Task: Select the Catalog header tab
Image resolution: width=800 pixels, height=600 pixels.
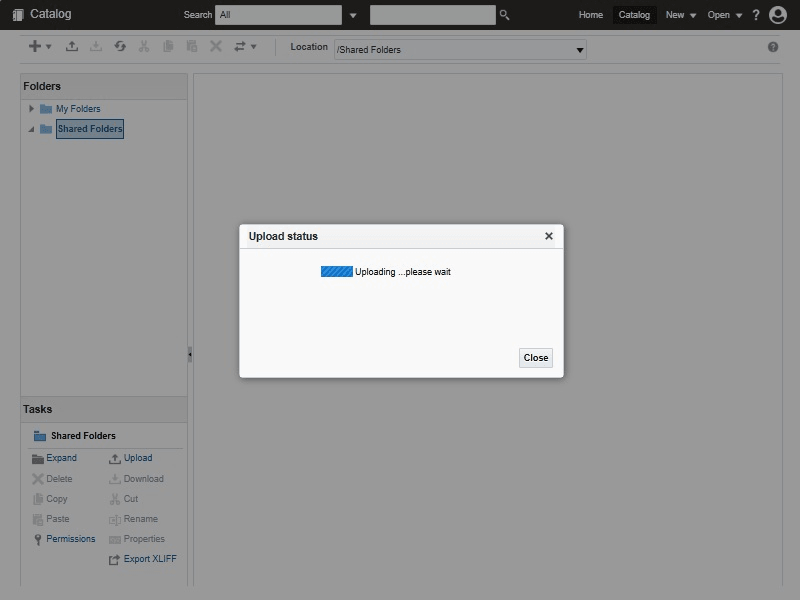Action: (634, 15)
